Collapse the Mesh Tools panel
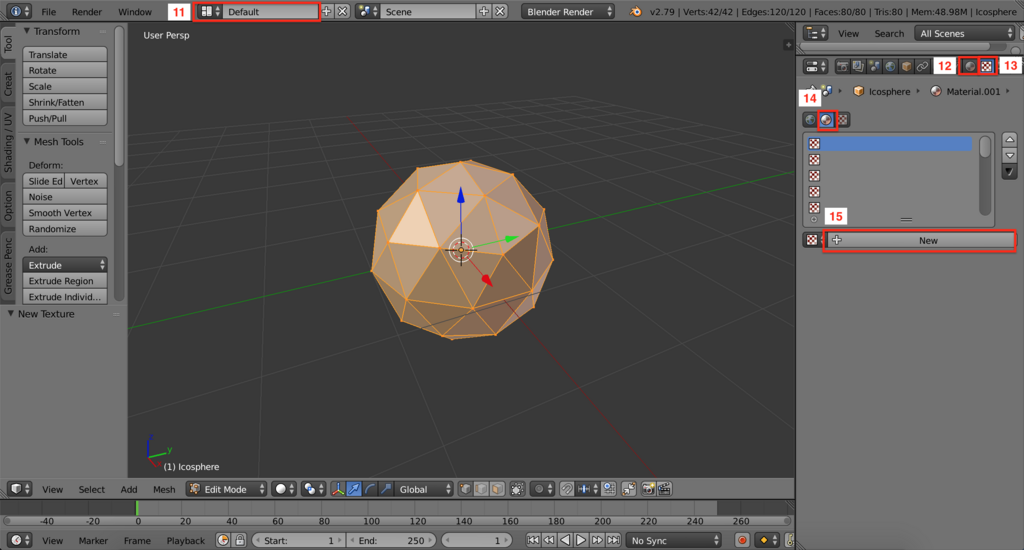 coord(27,142)
